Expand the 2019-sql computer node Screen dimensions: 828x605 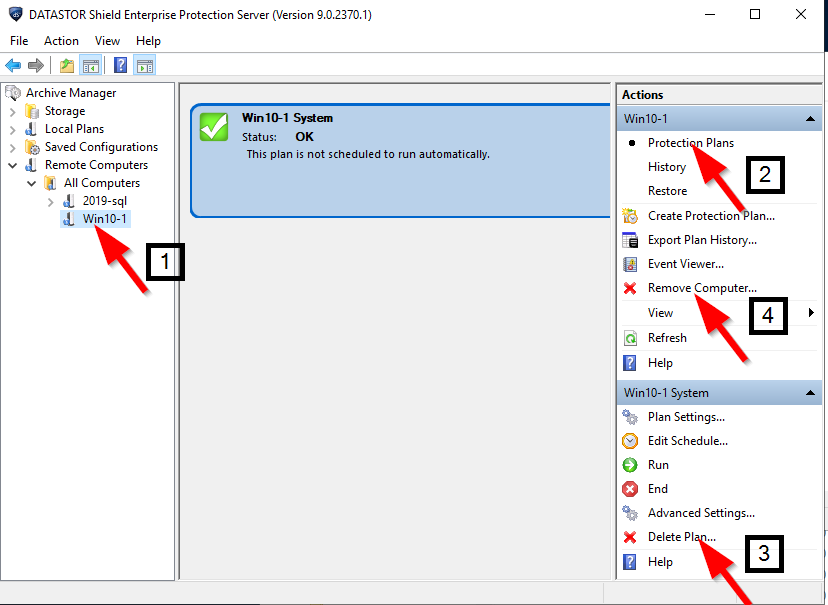click(x=50, y=202)
